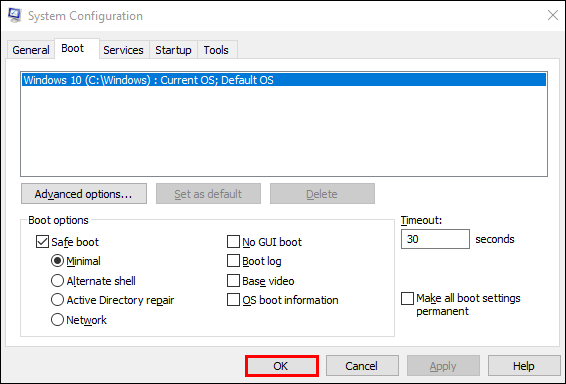This screenshot has height=384, width=566.
Task: Tick the Boot log checkbox
Action: [x=233, y=261]
